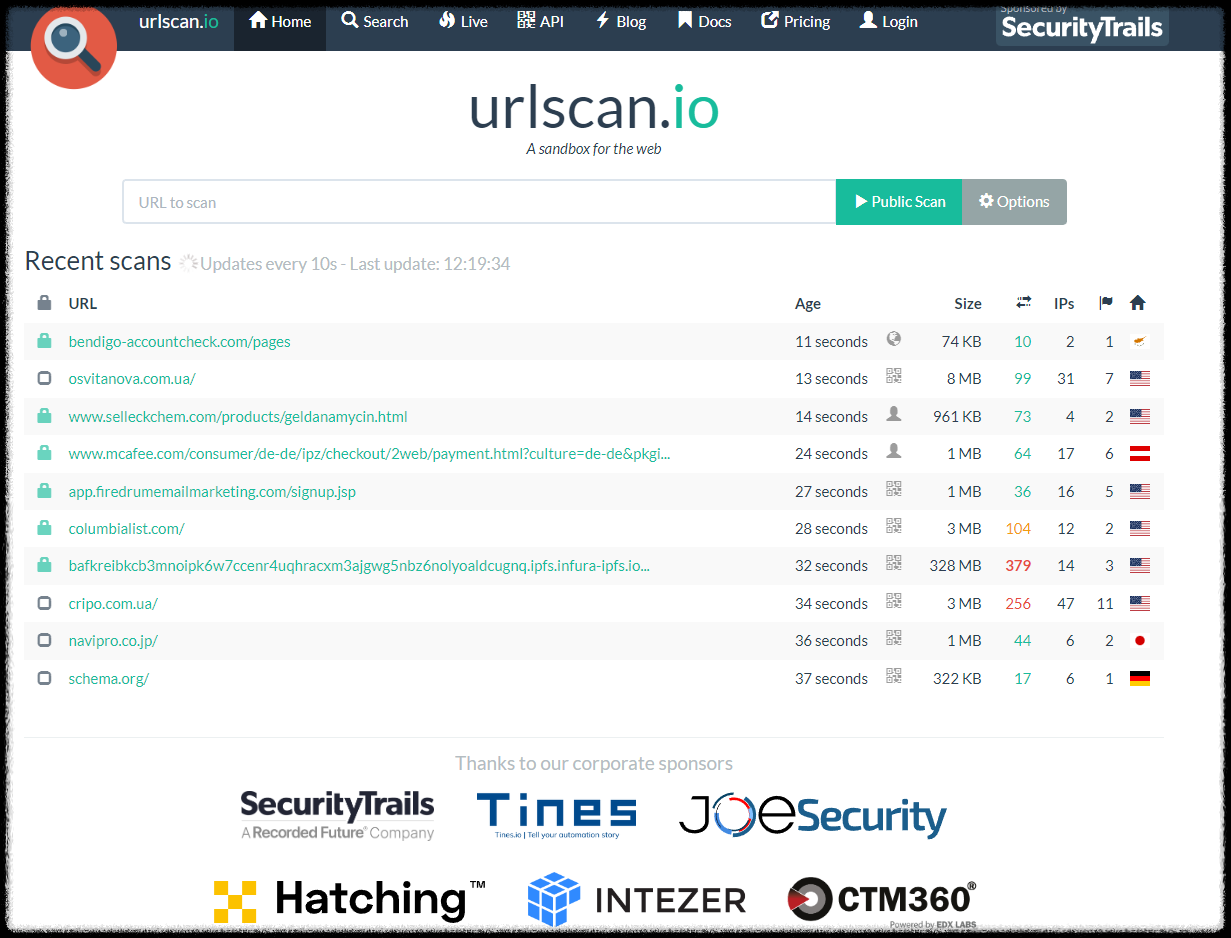Open the mcafee.com checkout payment scan
1231x938 pixels.
(x=369, y=454)
